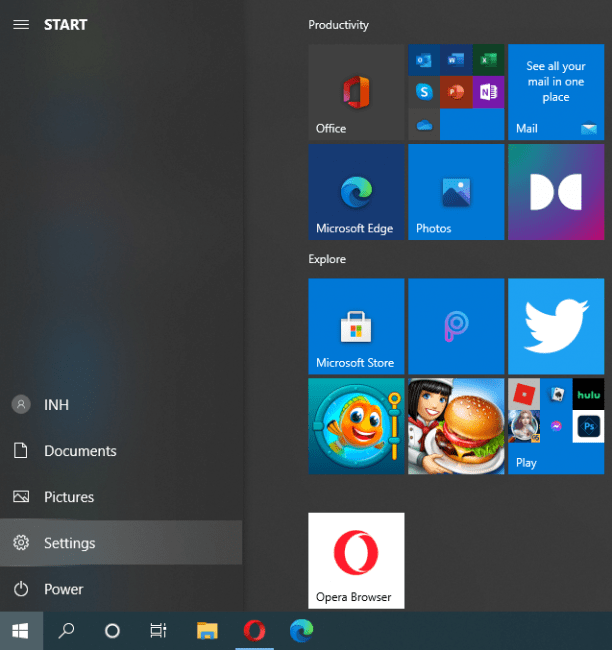This screenshot has height=650, width=612.
Task: Open File Explorer on the taskbar
Action: tap(207, 630)
